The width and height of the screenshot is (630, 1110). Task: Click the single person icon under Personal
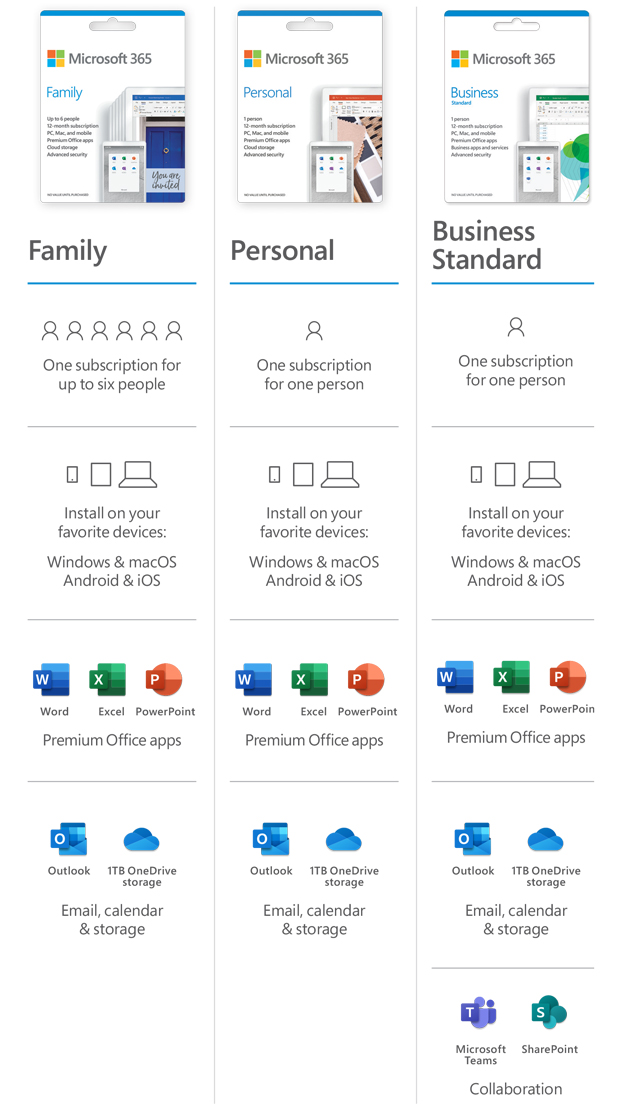[x=314, y=330]
